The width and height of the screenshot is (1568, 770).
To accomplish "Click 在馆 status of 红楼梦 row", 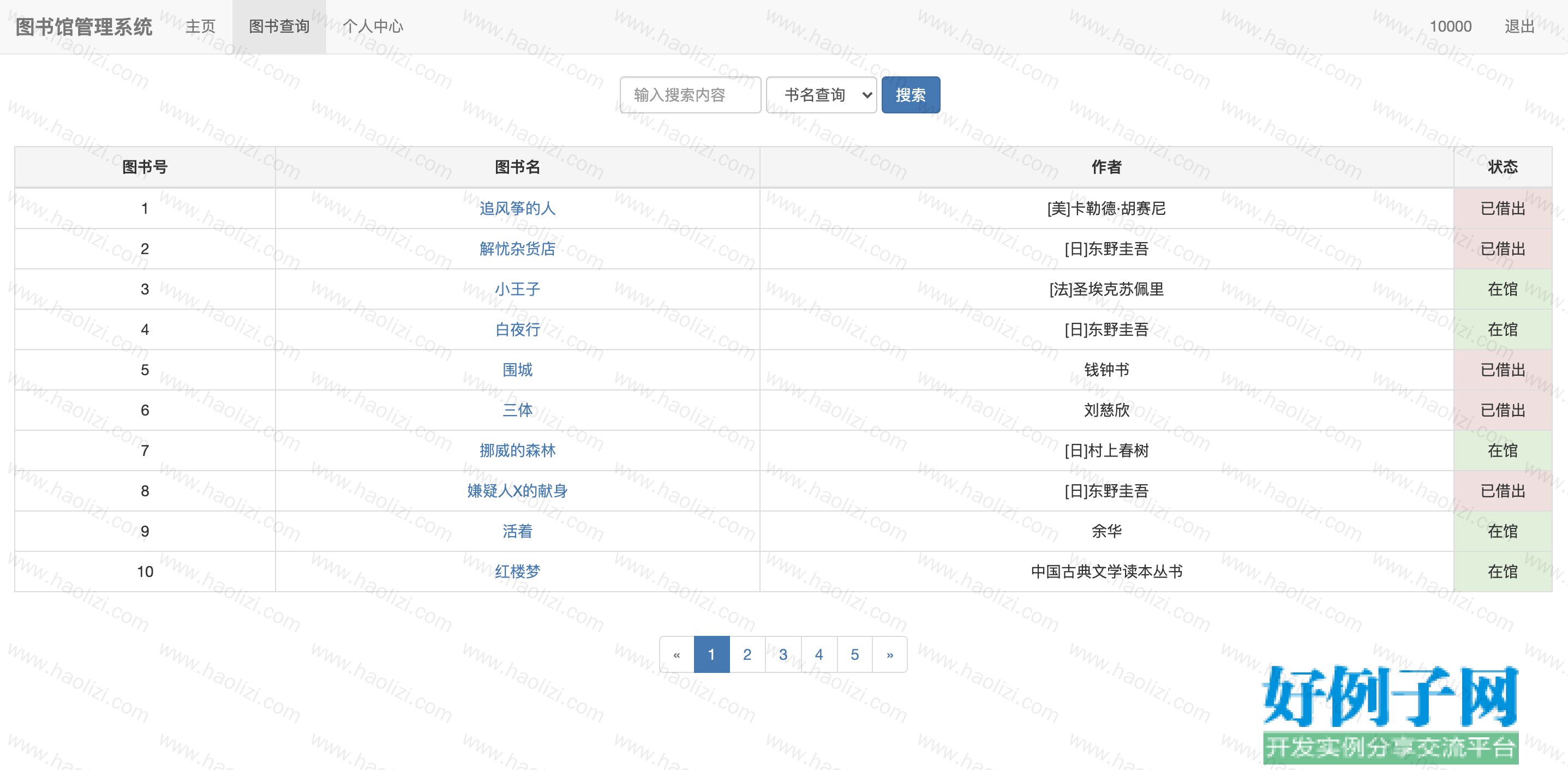I will pyautogui.click(x=1503, y=572).
